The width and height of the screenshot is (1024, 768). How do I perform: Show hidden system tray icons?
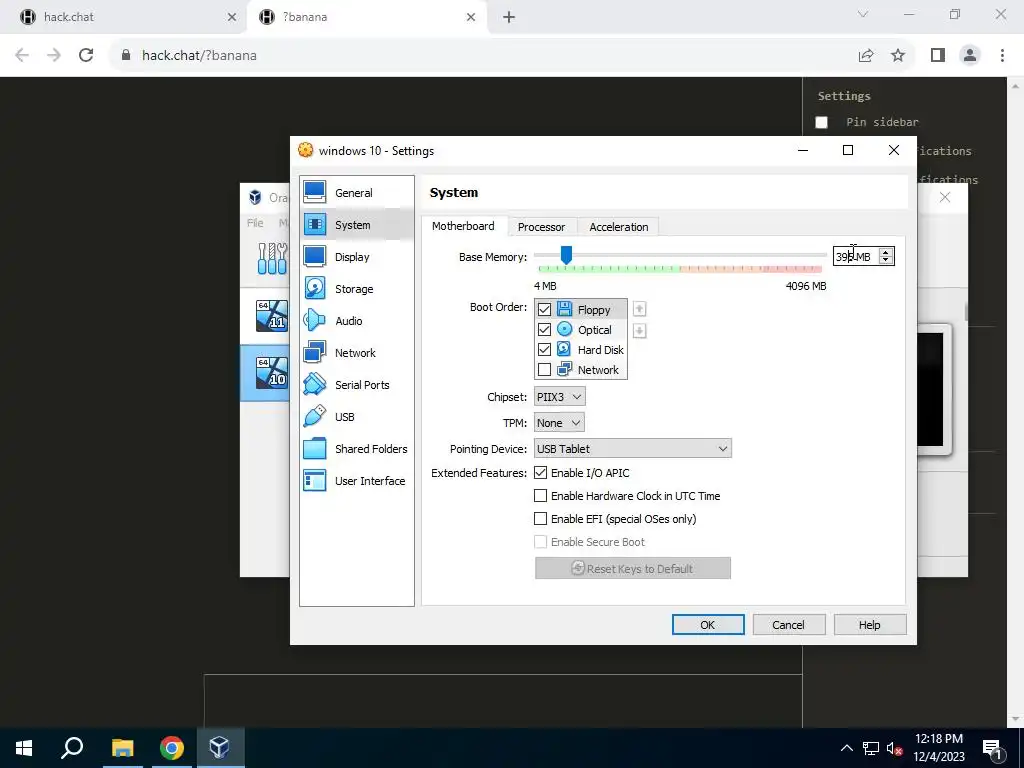point(846,748)
